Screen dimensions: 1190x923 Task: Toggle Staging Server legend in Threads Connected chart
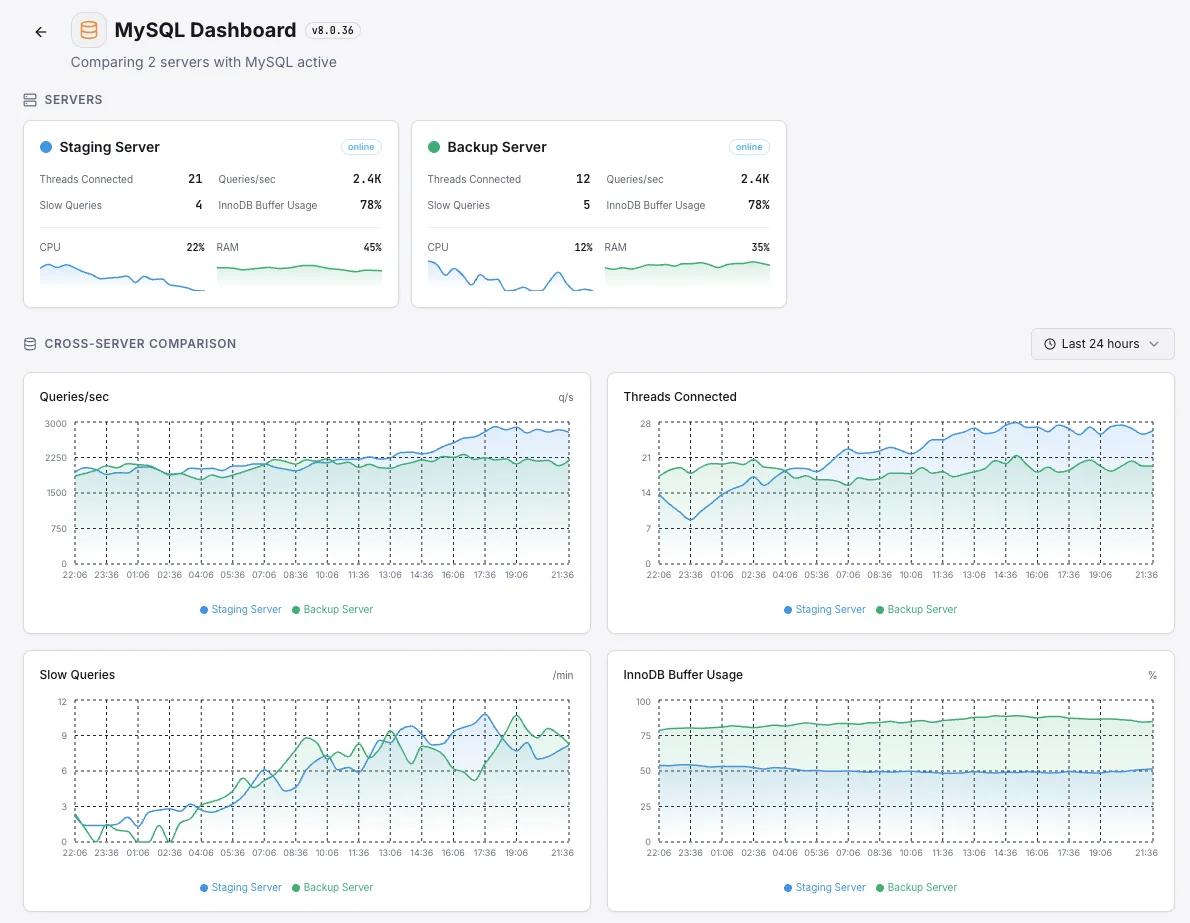824,610
